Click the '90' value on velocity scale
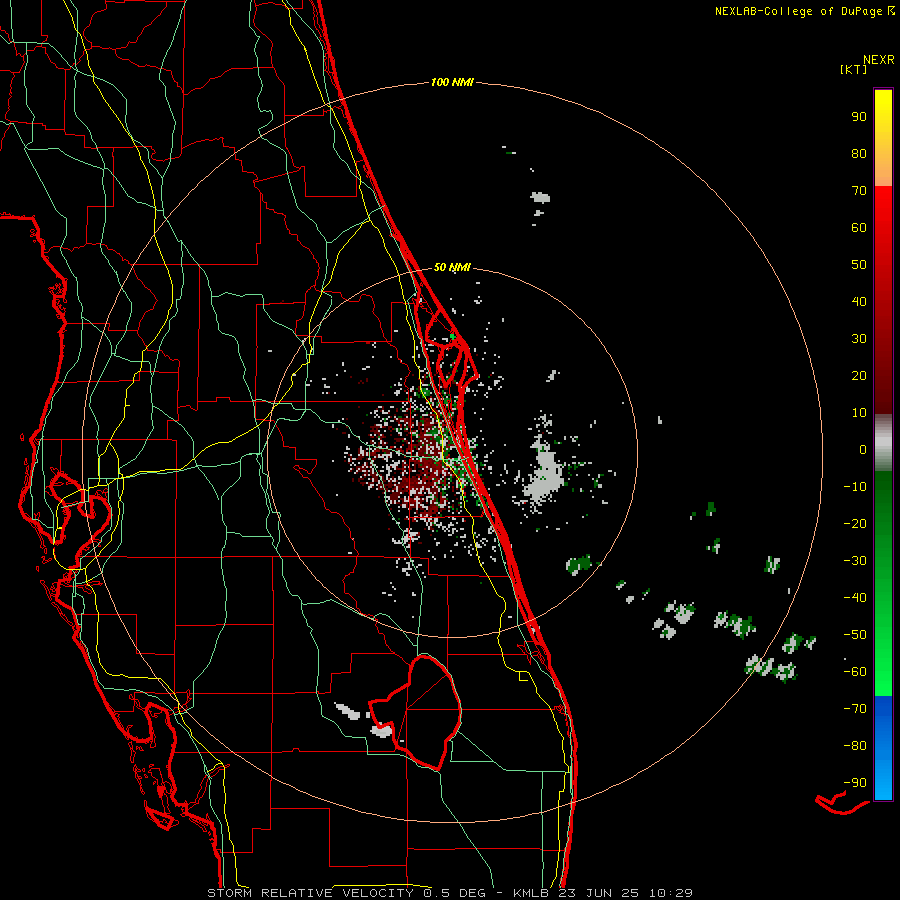Screen dimensions: 900x900 click(x=859, y=117)
